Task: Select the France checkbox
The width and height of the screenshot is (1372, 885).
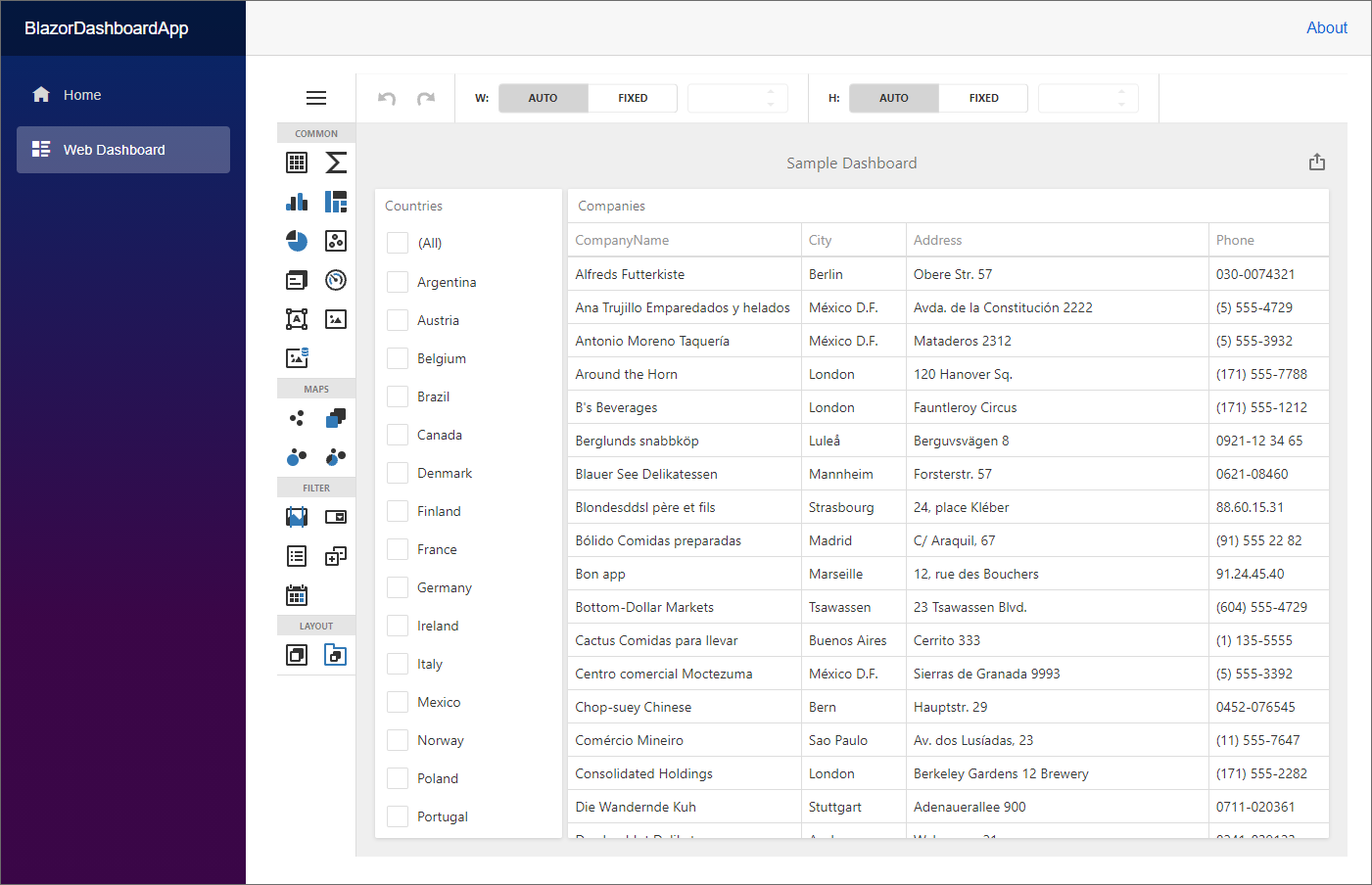Action: point(398,549)
